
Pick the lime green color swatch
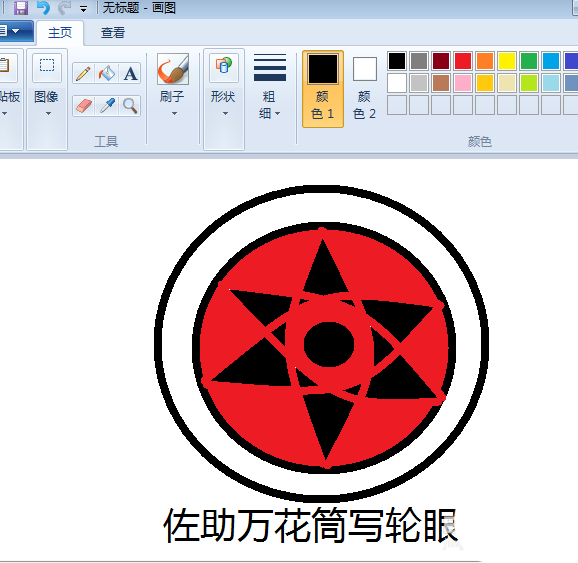pyautogui.click(x=529, y=83)
